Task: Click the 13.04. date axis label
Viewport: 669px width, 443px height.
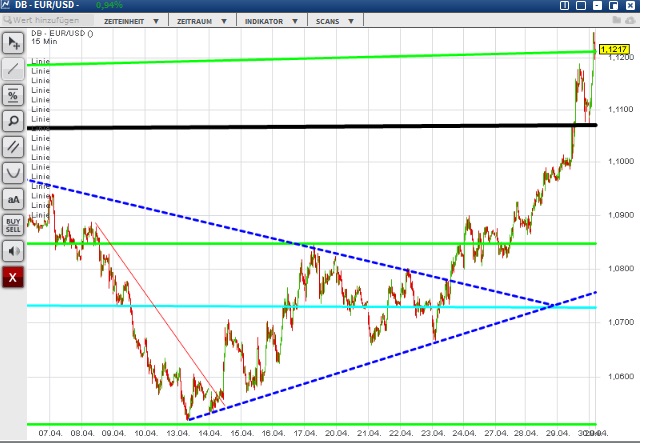Action: (177, 433)
